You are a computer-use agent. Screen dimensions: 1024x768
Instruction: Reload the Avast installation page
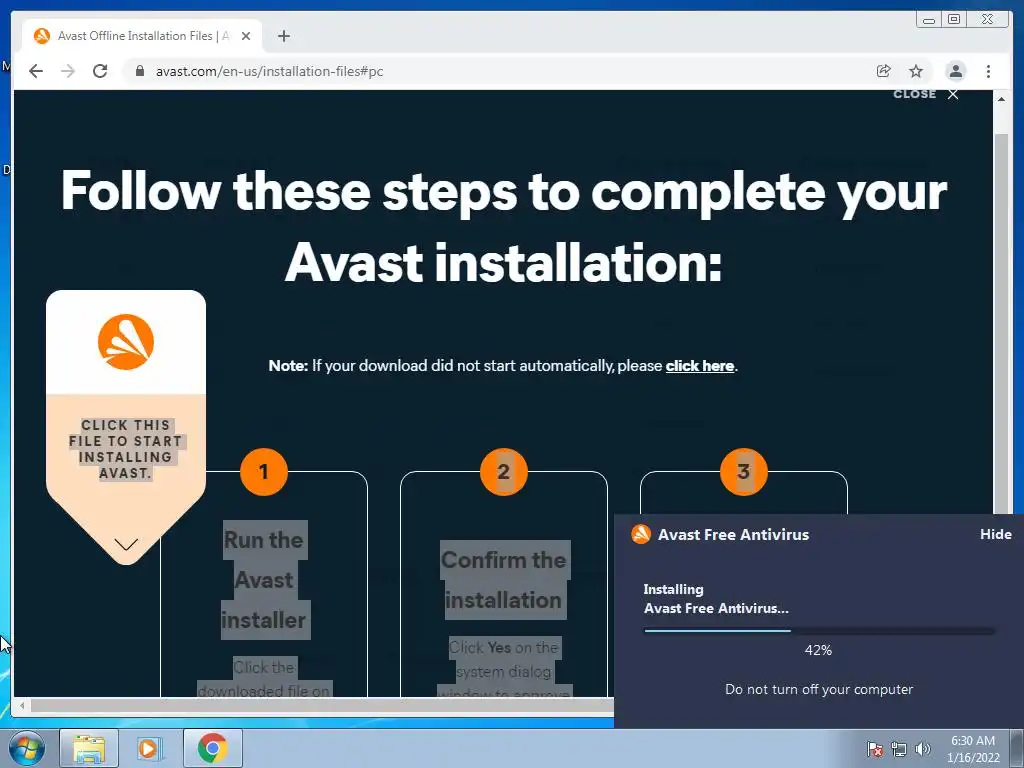pos(100,71)
